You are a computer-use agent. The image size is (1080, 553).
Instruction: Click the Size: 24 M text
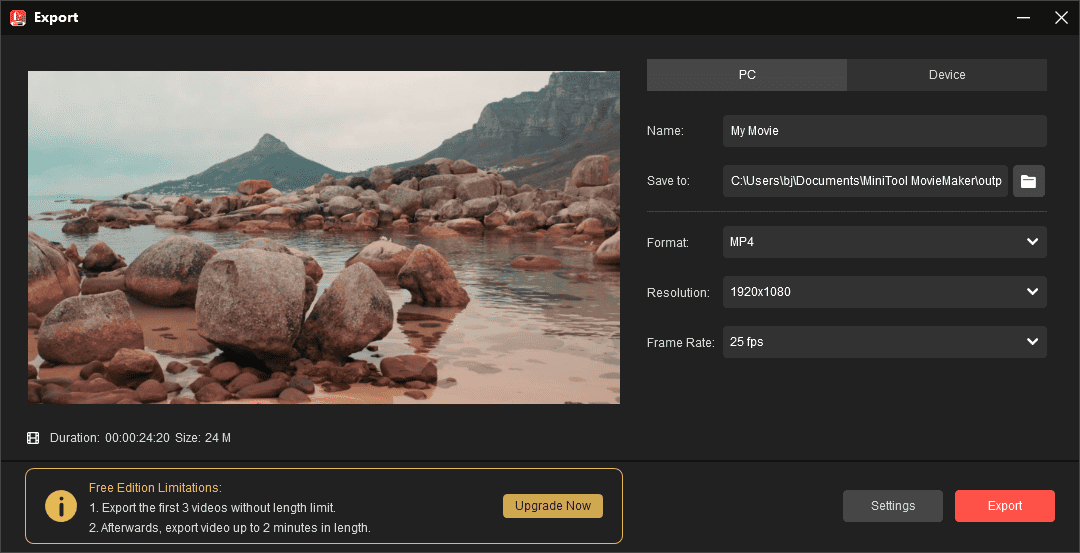(x=202, y=438)
